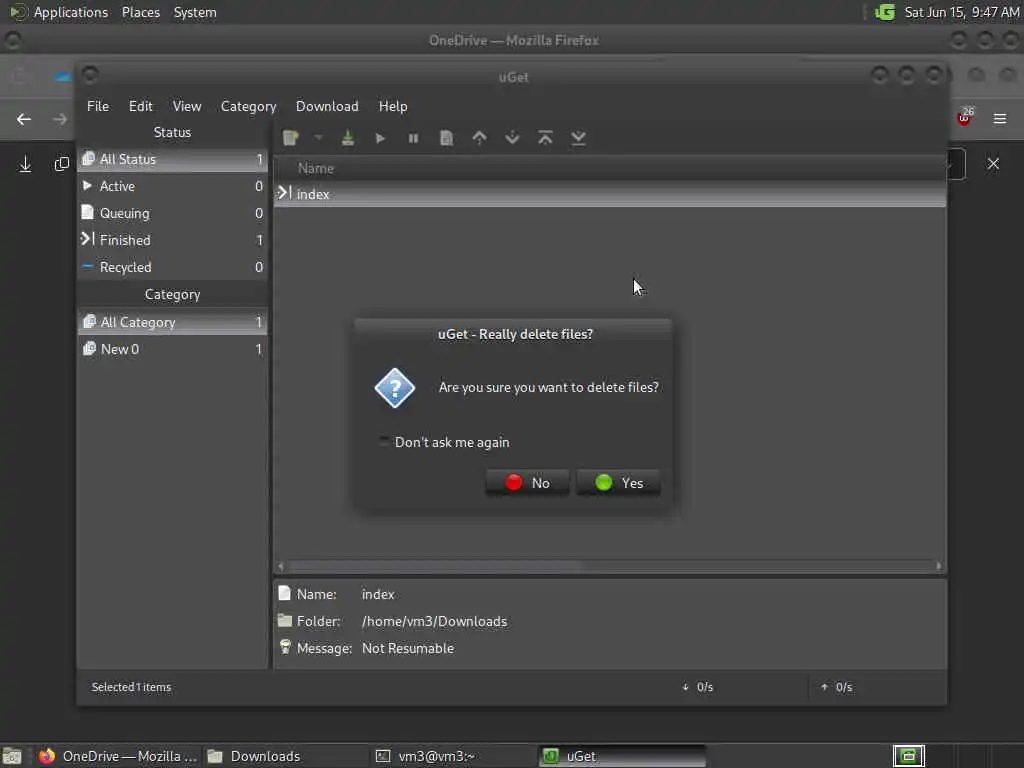The image size is (1024, 768).
Task: Open download properties toolbar icon
Action: click(447, 138)
